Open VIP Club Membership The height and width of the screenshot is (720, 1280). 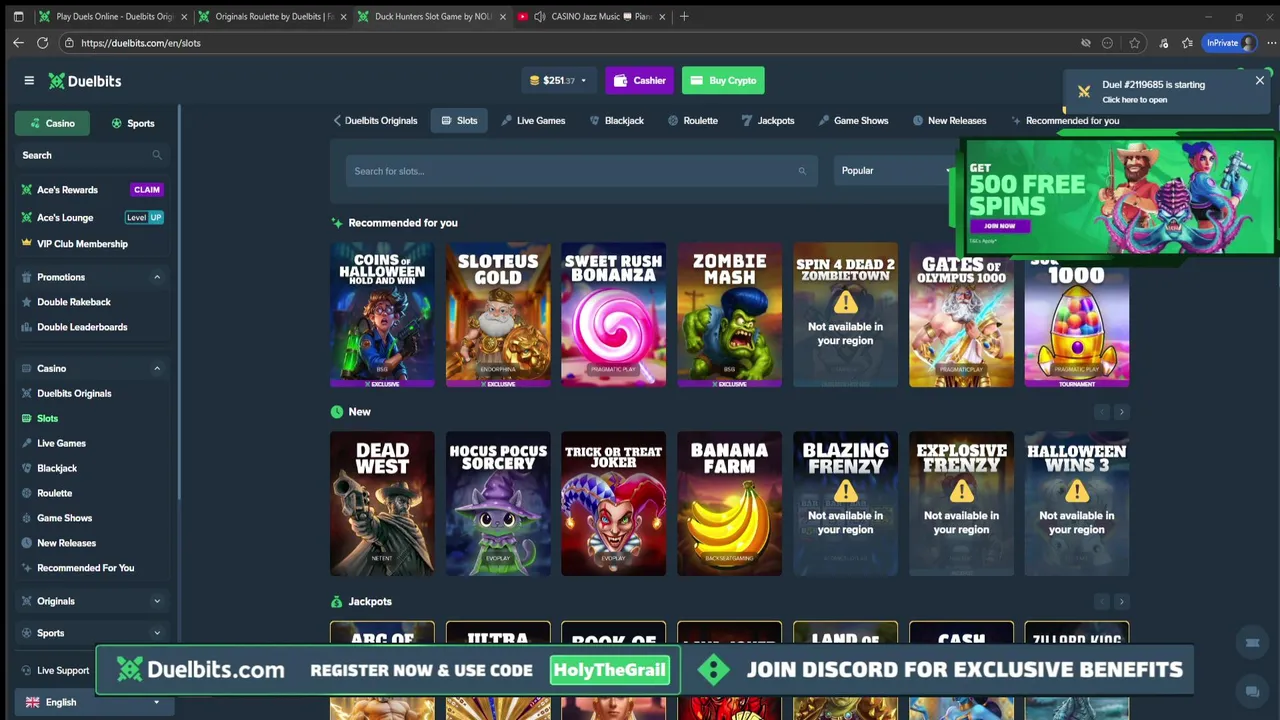point(82,244)
